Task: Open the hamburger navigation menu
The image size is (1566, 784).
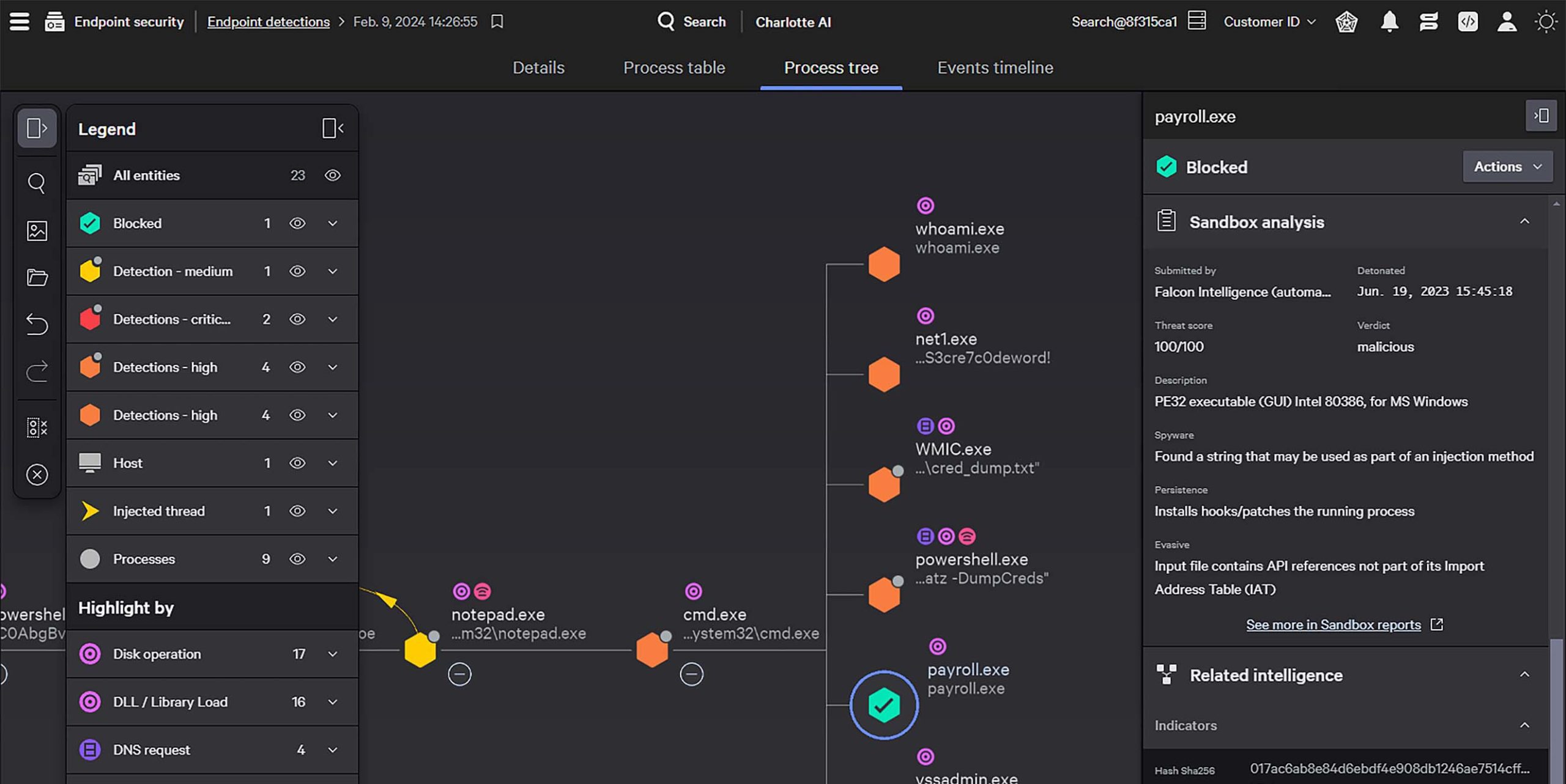Action: (x=20, y=21)
